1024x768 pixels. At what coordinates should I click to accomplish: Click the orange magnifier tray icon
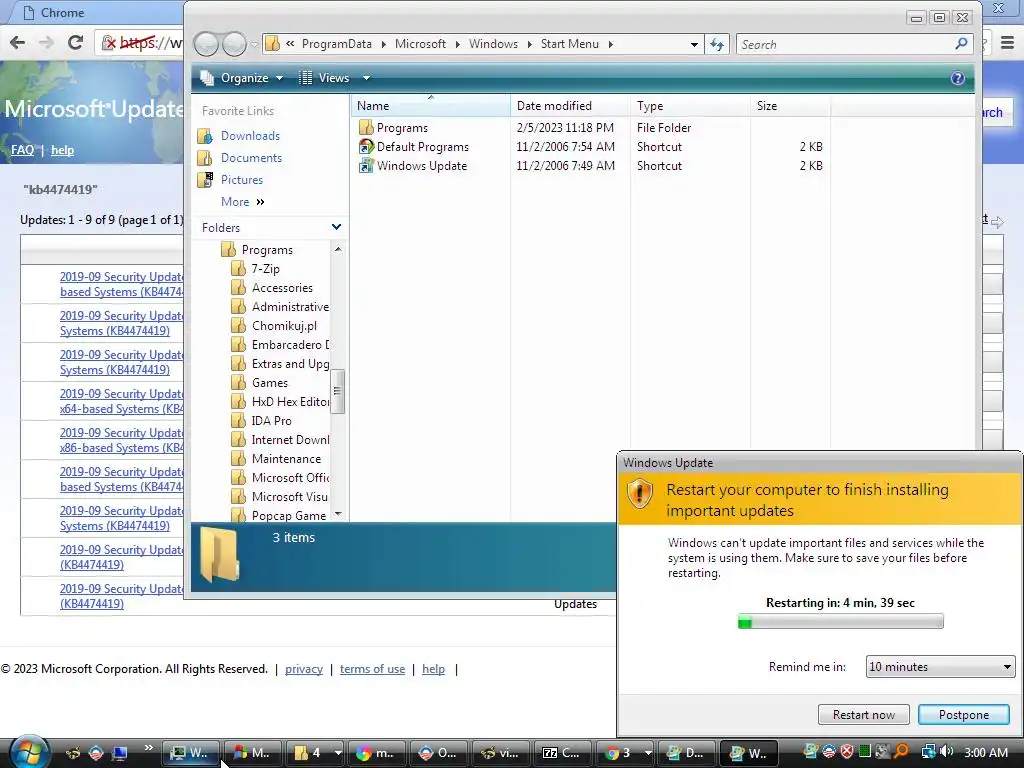[901, 752]
